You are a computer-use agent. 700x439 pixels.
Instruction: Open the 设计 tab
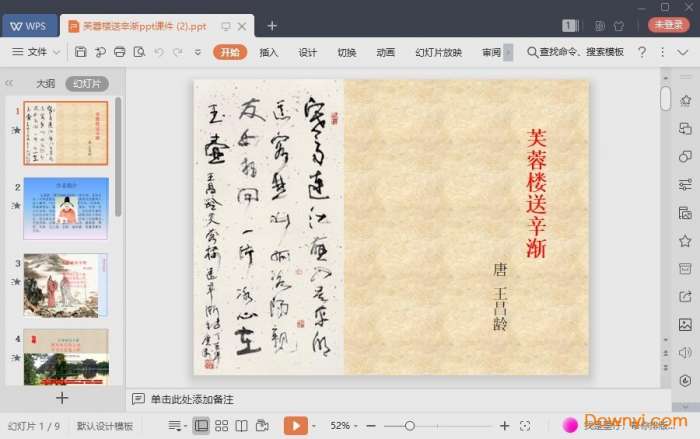click(x=307, y=52)
